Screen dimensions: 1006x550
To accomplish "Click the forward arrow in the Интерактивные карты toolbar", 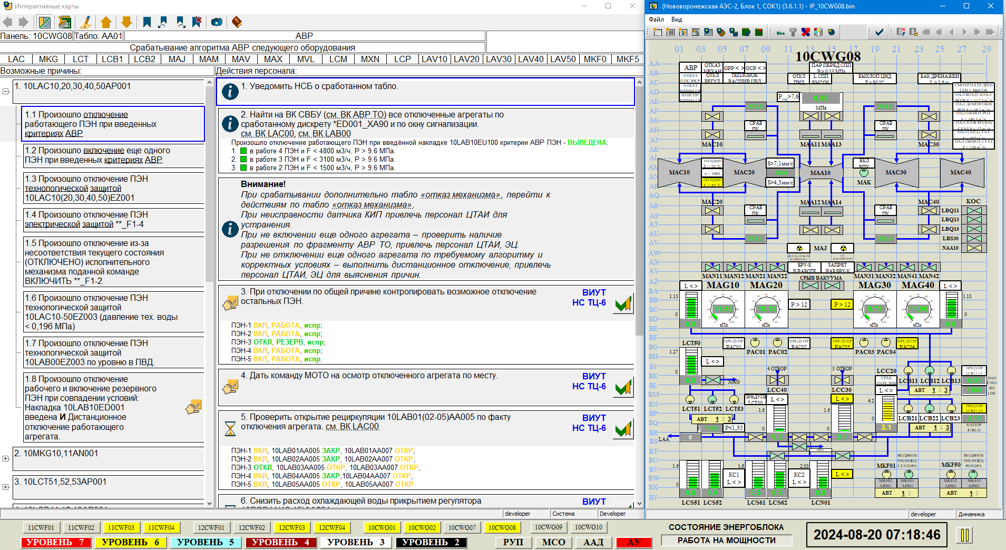I will point(23,22).
